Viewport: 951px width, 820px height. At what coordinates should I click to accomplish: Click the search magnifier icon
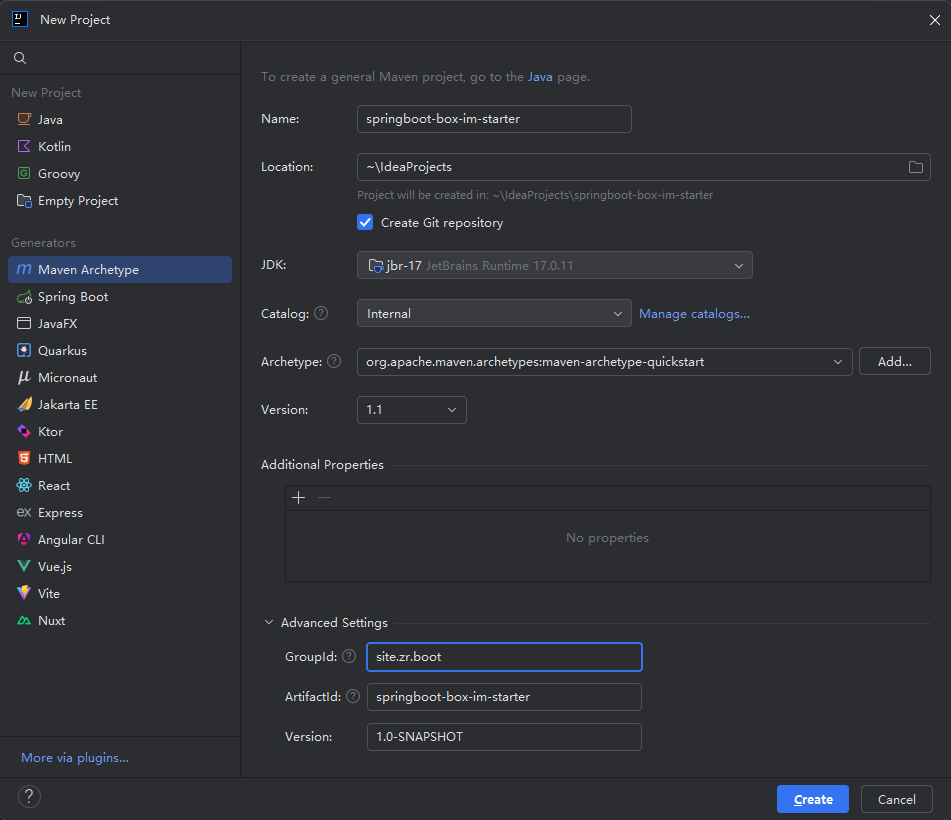point(20,58)
